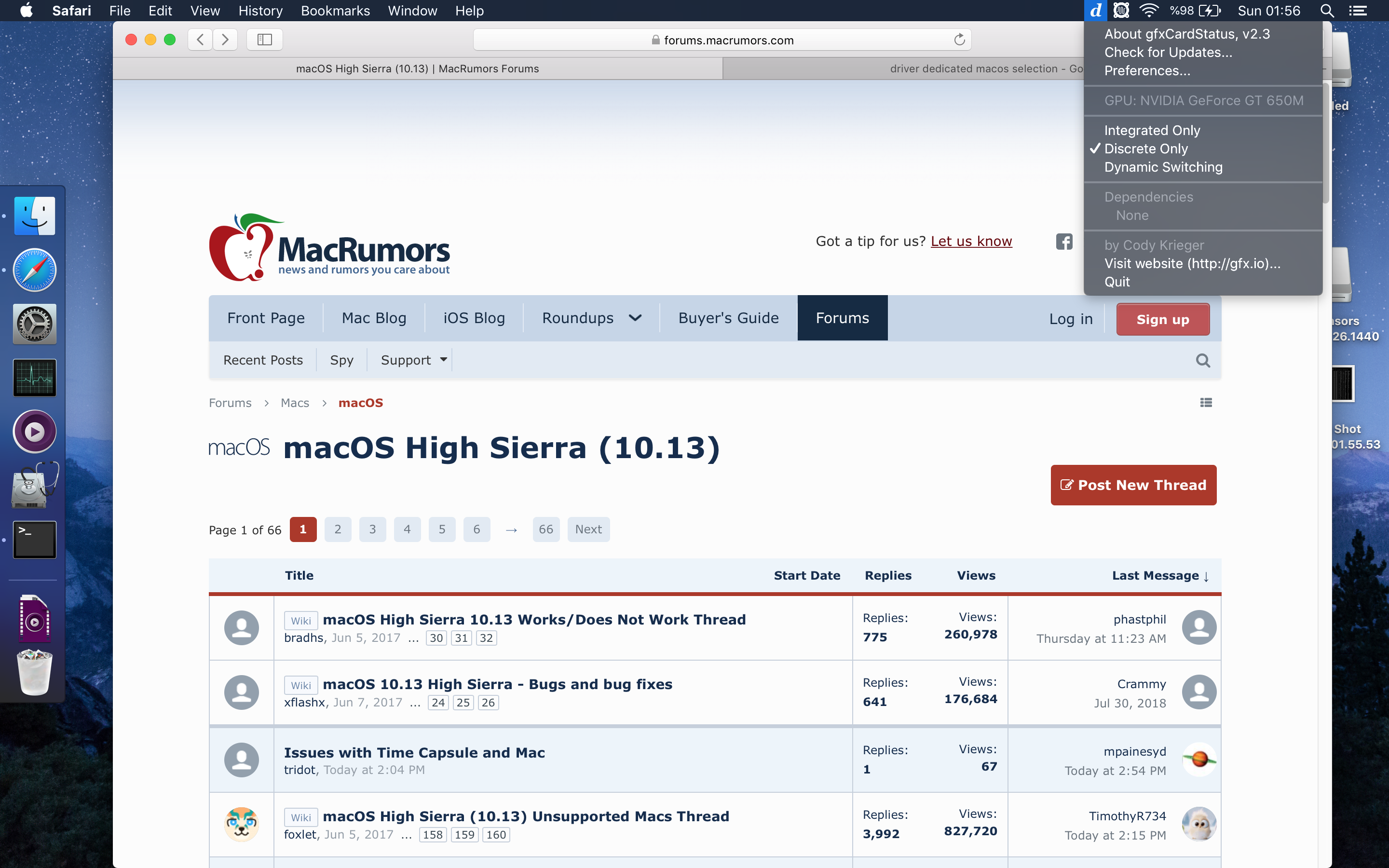1389x868 pixels.
Task: Go to the Front Page
Action: click(266, 318)
